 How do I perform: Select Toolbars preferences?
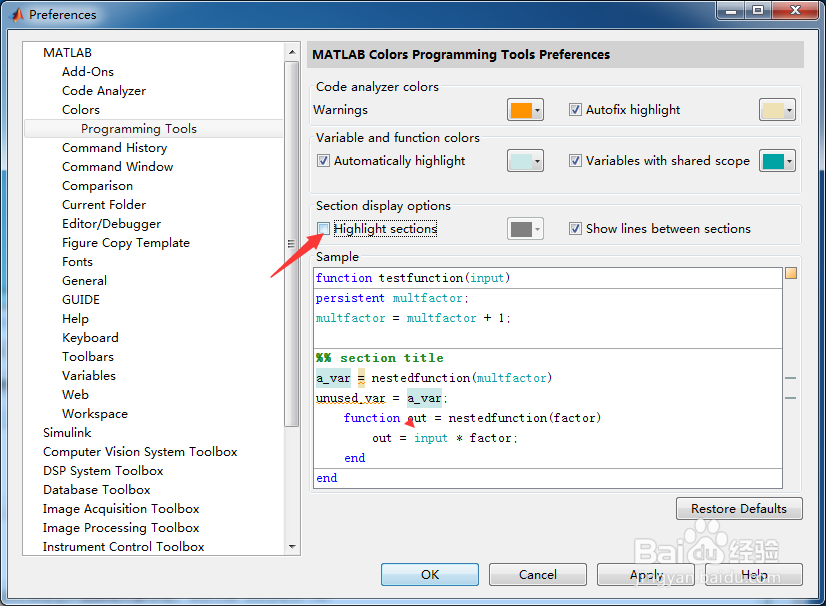87,356
